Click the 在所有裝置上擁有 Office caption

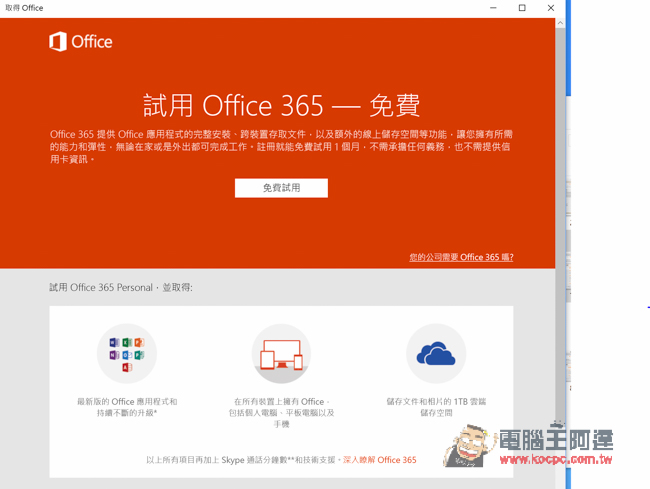[x=281, y=413]
